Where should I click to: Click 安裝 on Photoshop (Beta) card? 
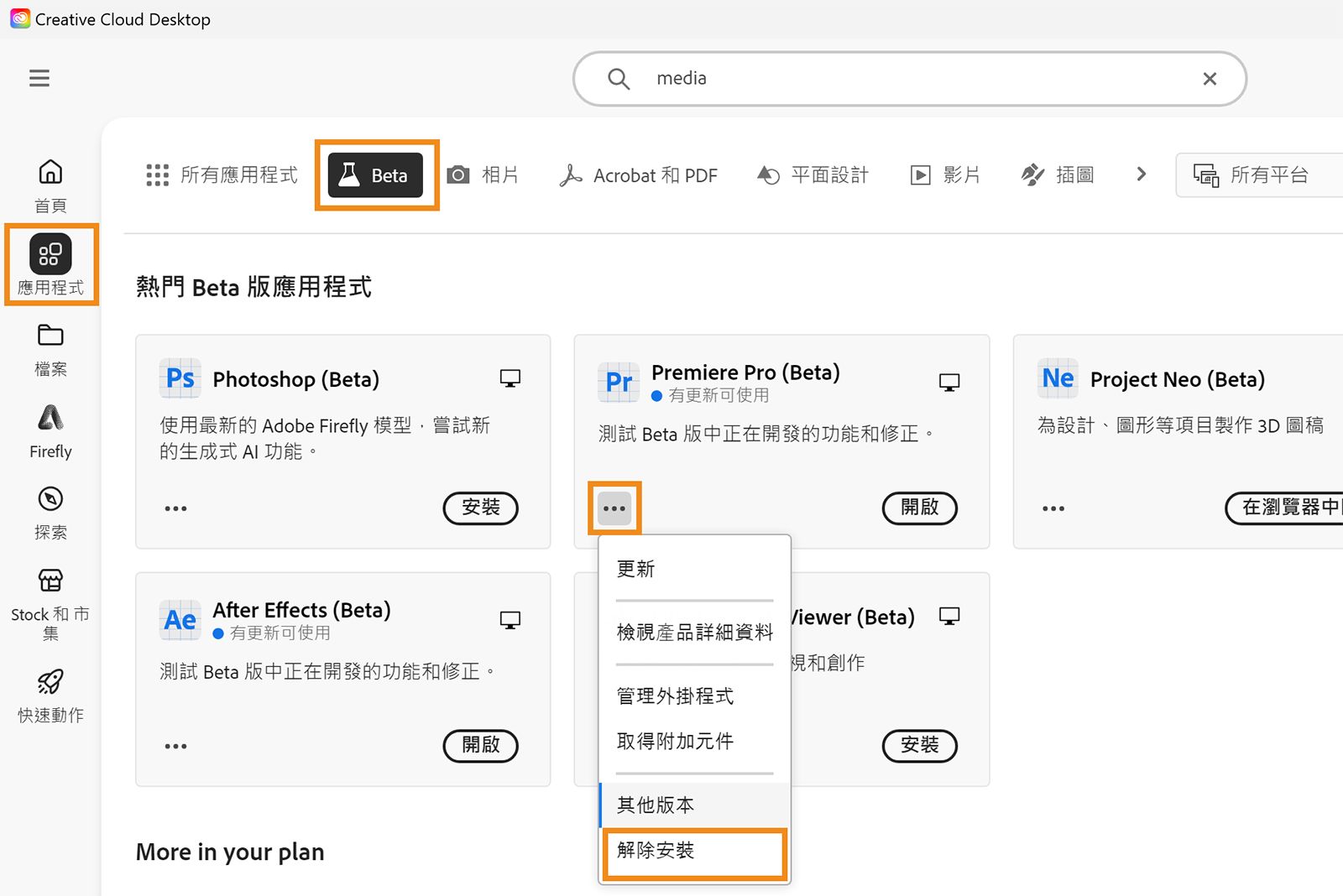tap(481, 508)
